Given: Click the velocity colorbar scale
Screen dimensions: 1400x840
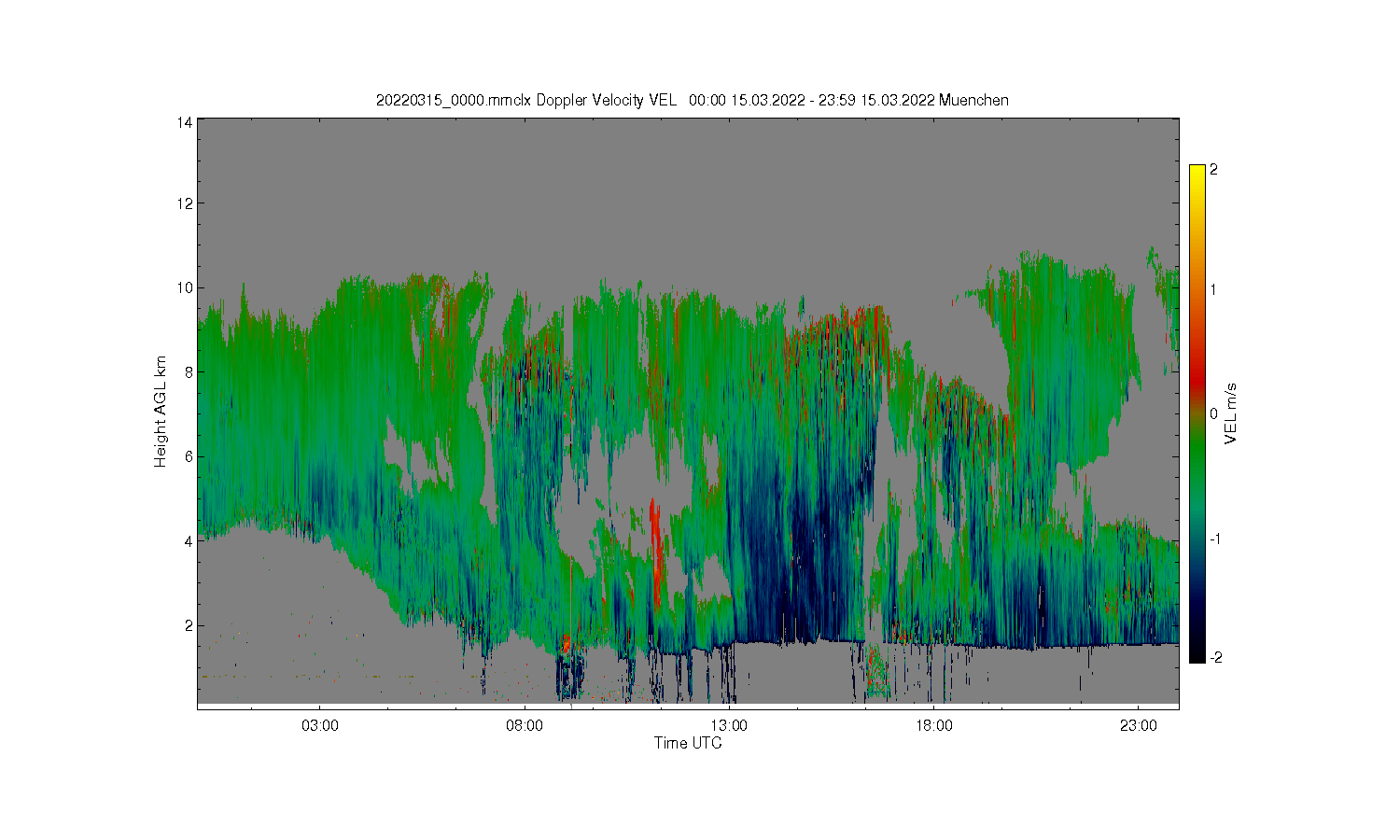Looking at the screenshot, I should 1197,413.
